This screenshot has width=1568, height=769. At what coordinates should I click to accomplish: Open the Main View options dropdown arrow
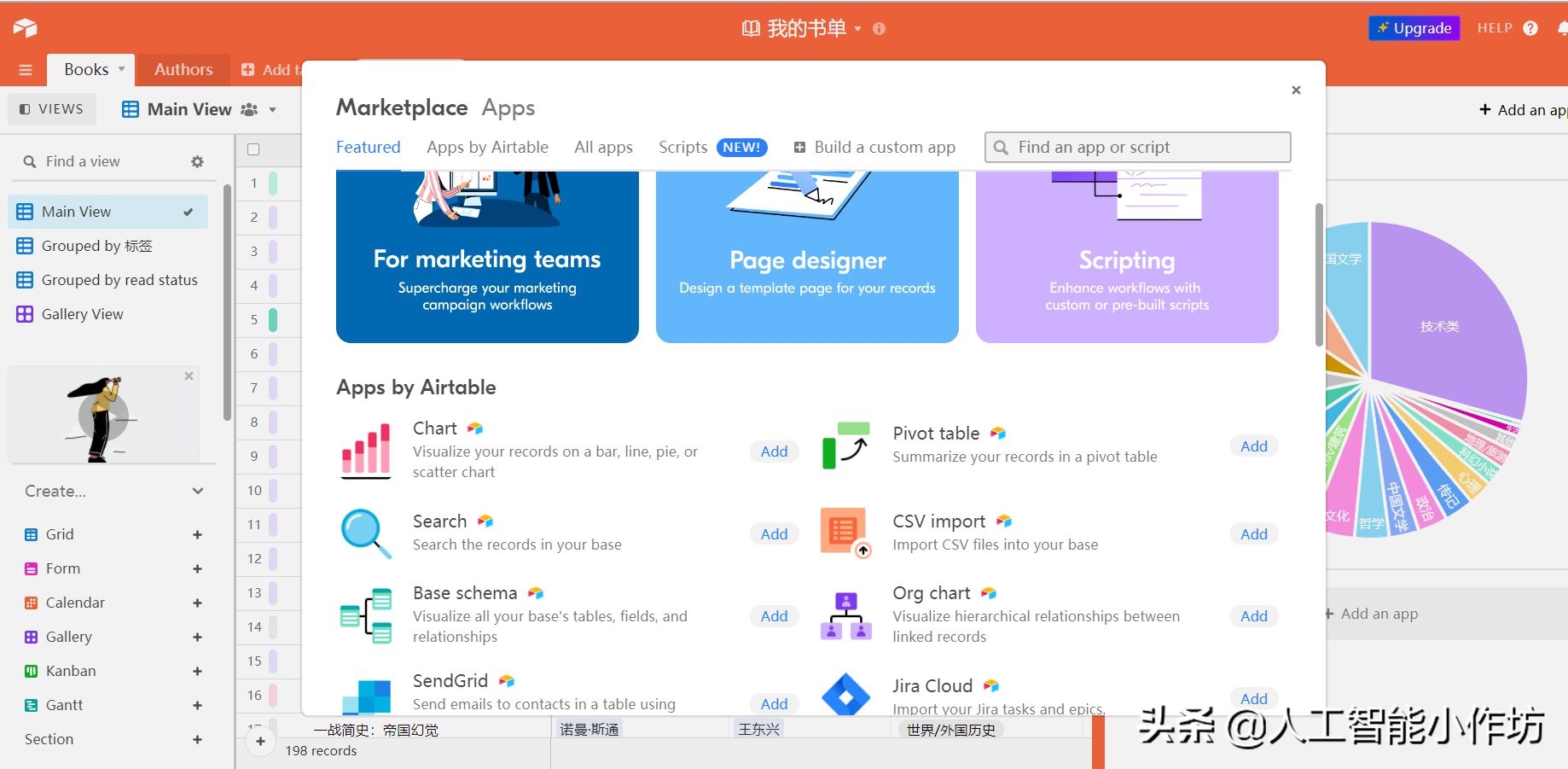click(x=272, y=109)
